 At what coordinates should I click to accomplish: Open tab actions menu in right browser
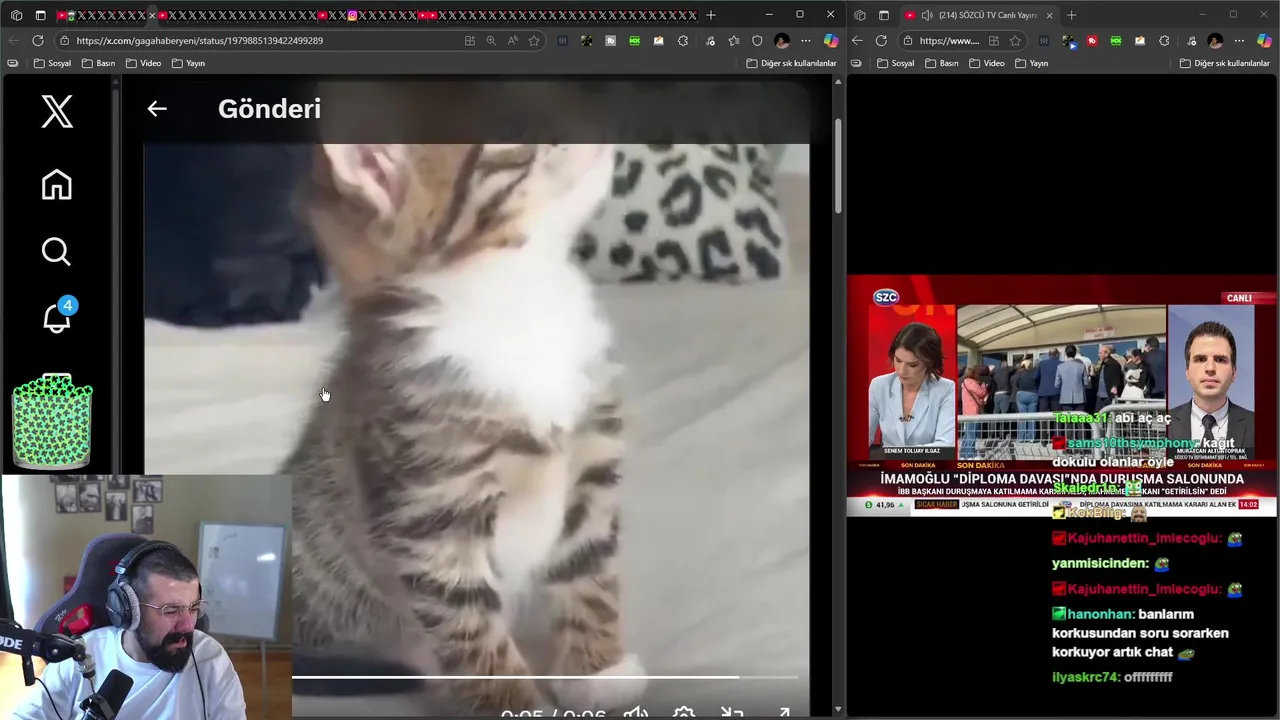click(884, 15)
